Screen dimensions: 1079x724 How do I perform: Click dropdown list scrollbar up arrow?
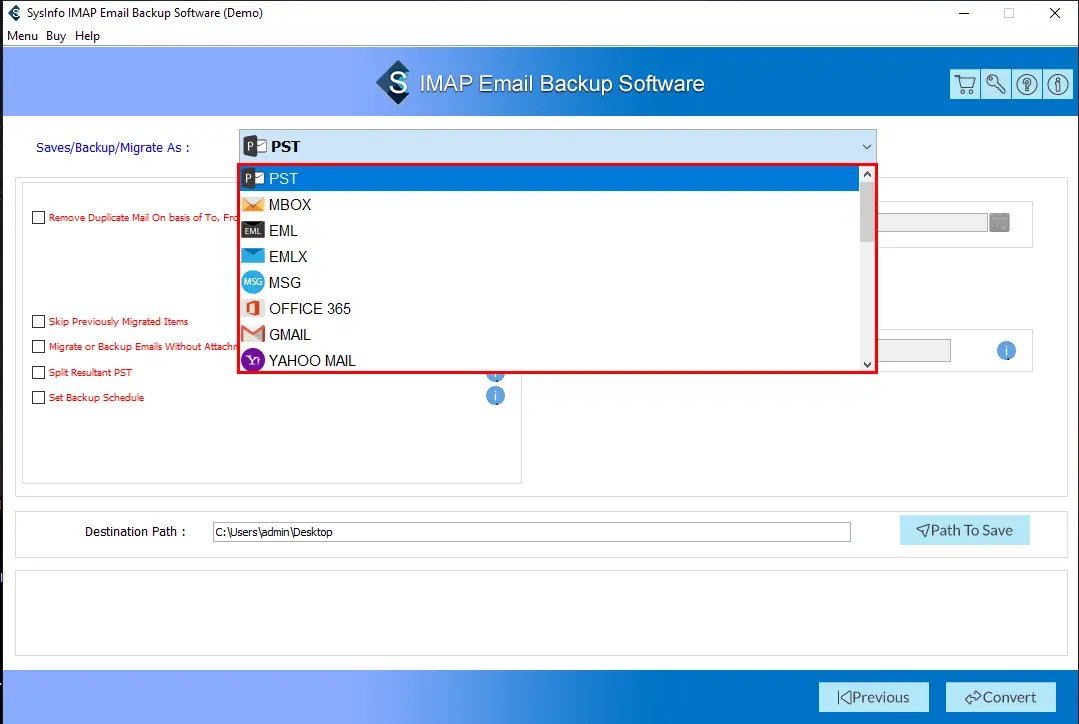pos(867,174)
